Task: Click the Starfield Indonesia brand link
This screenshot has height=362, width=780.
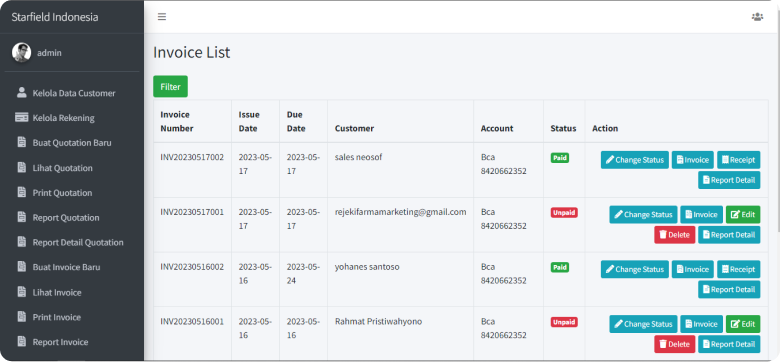Action: [x=55, y=17]
